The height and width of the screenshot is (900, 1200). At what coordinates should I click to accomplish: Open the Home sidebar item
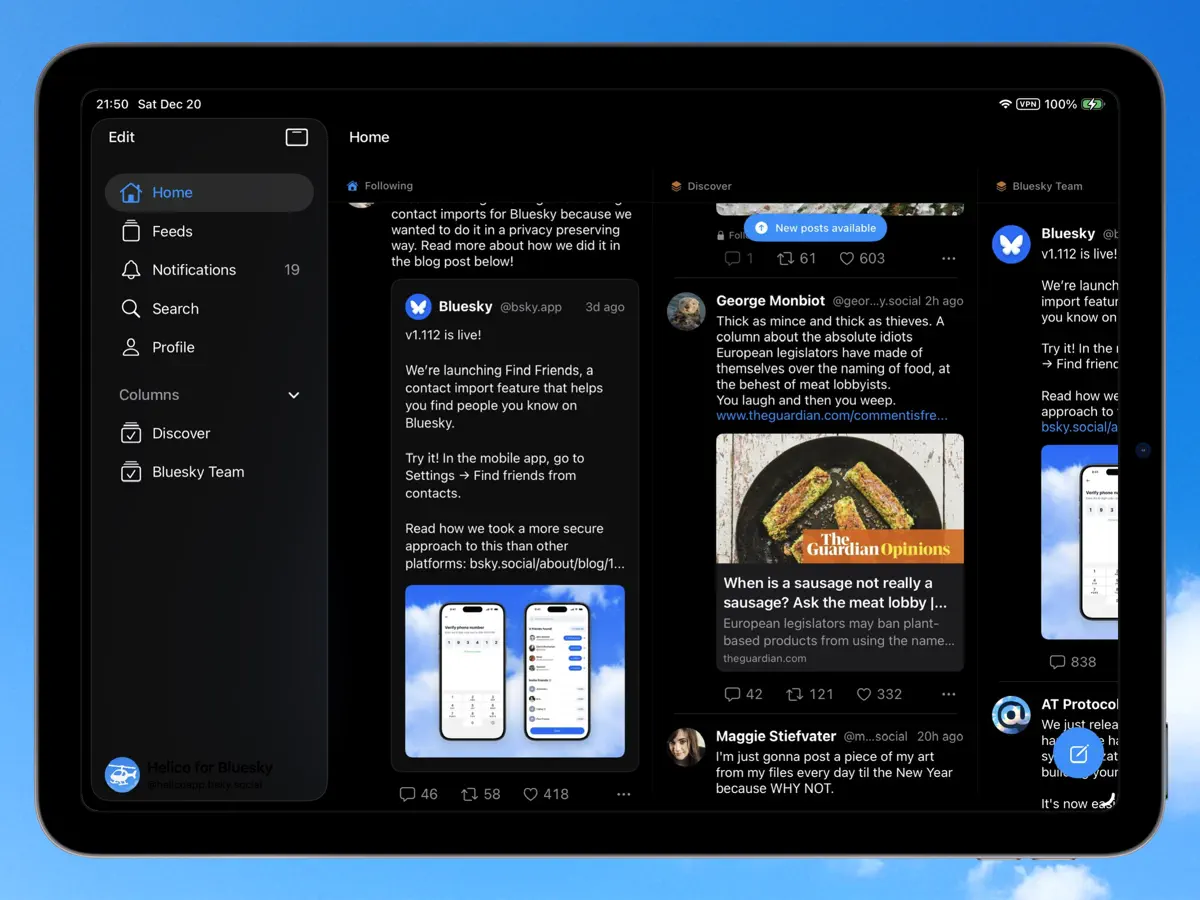tap(209, 193)
